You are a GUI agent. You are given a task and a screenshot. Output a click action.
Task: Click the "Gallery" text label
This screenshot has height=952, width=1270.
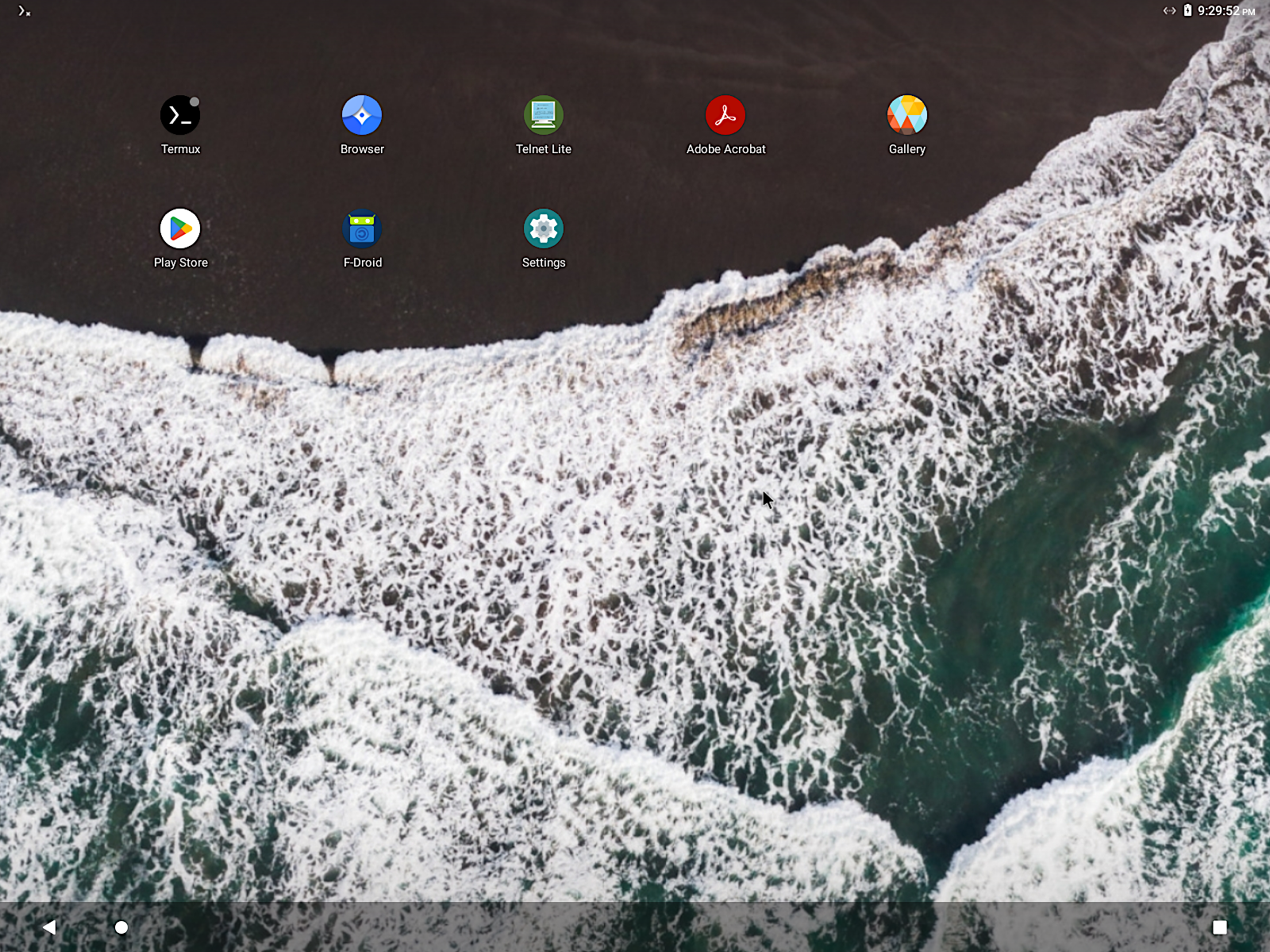pyautogui.click(x=907, y=149)
